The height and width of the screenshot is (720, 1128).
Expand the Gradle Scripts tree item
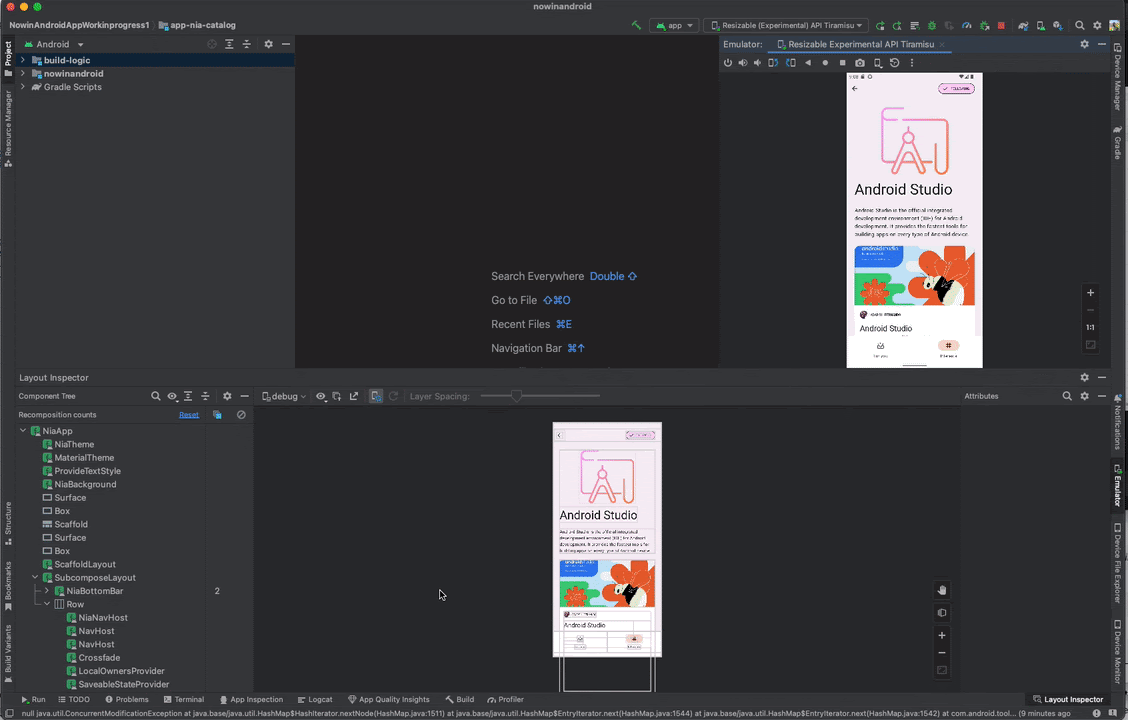coord(22,87)
